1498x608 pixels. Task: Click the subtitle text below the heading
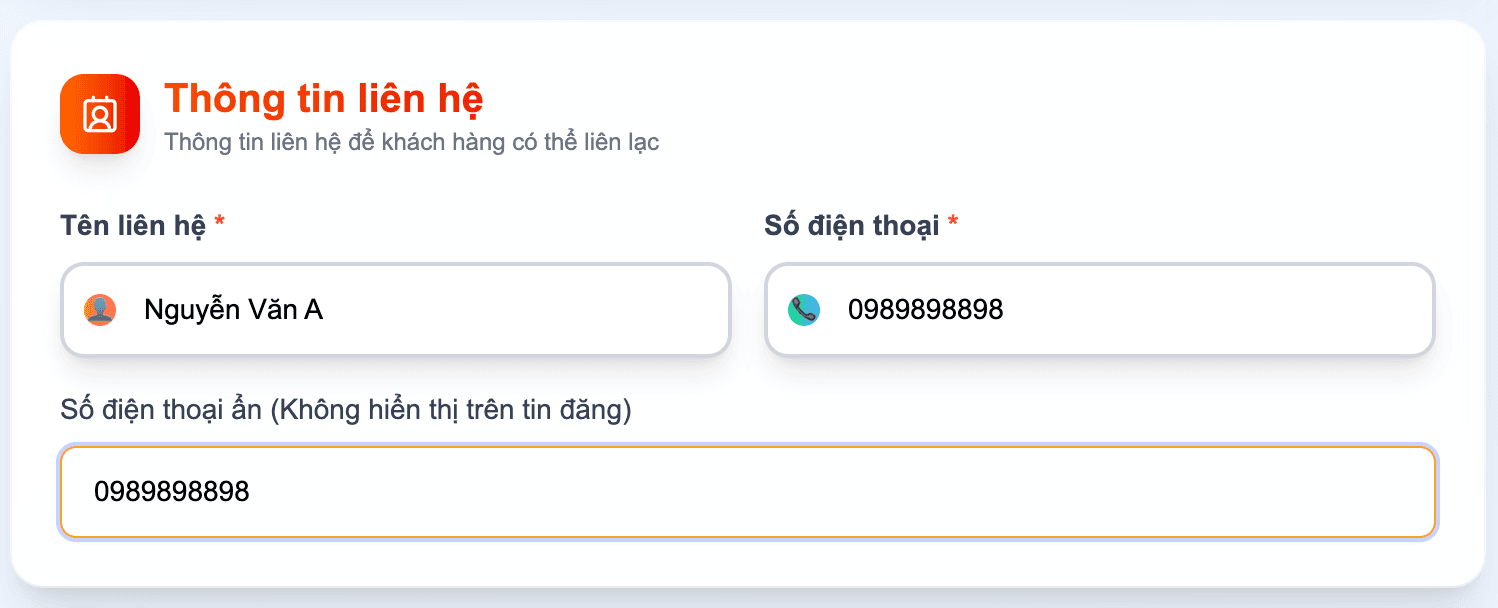click(411, 142)
